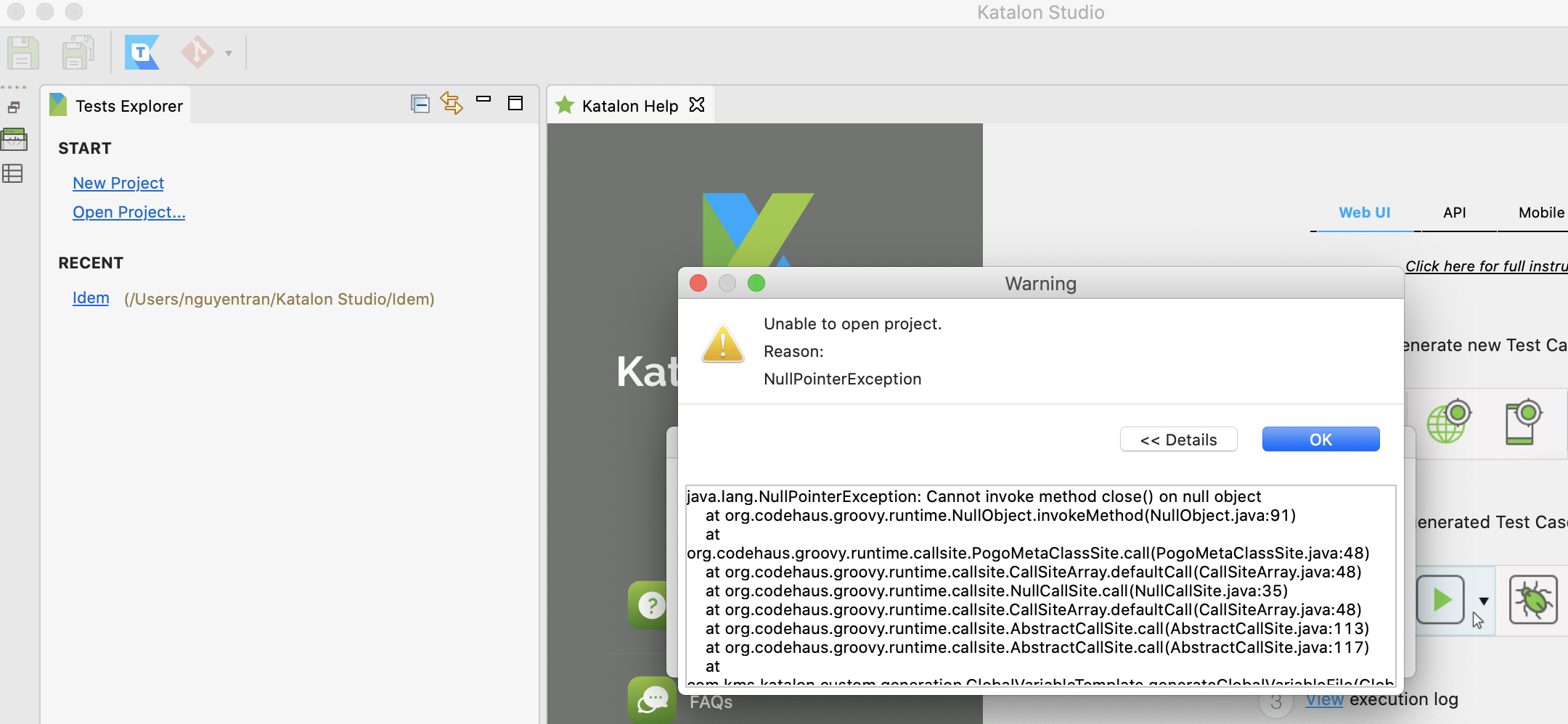This screenshot has width=1568, height=724.
Task: Select the Record Mobile device icon
Action: pyautogui.click(x=1524, y=421)
